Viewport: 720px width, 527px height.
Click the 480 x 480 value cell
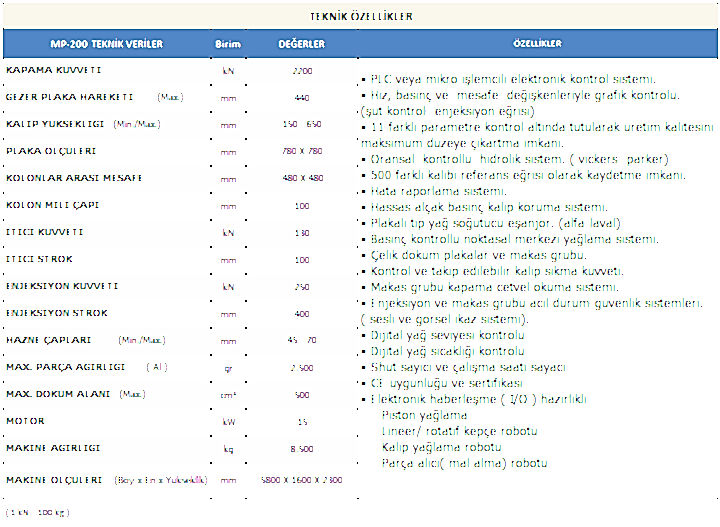(302, 178)
